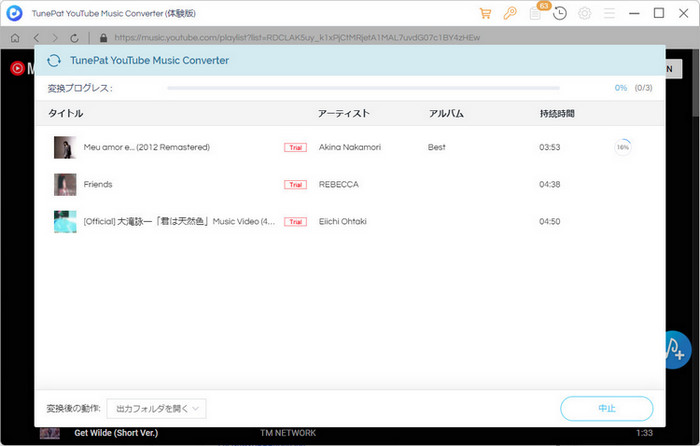Click the アーティスト column header
700x446 pixels.
coord(344,113)
